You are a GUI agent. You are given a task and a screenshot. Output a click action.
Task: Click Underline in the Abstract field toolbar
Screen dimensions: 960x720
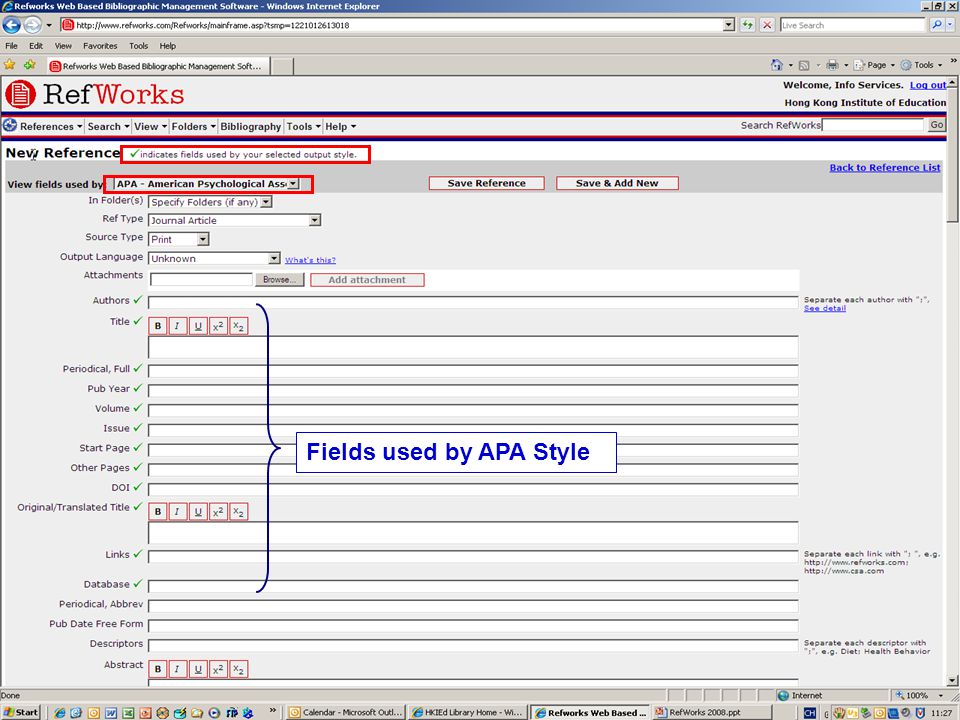coord(198,669)
